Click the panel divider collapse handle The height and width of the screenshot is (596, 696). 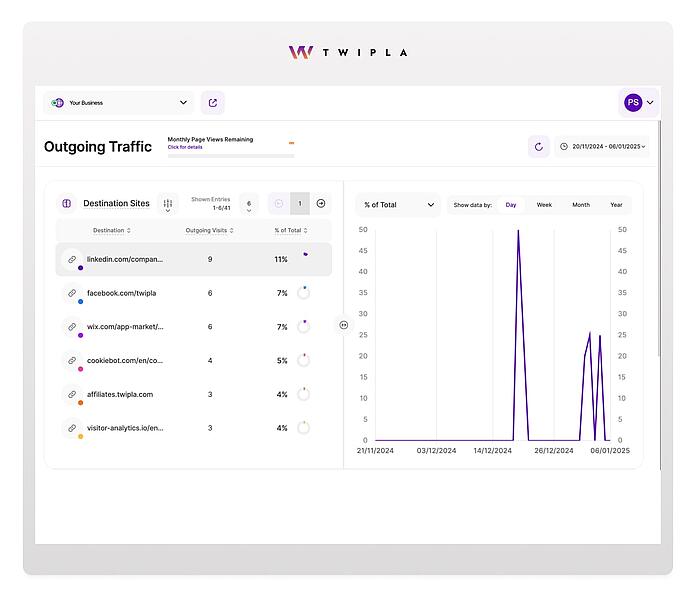[x=344, y=325]
